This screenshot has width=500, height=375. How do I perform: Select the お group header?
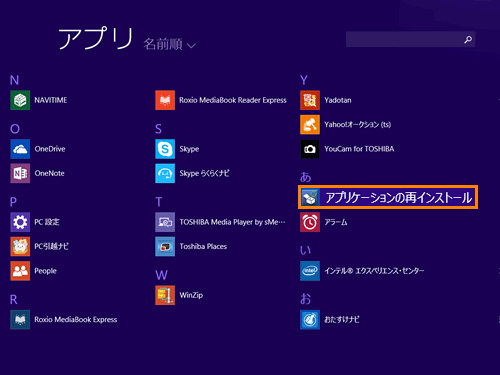click(x=305, y=299)
